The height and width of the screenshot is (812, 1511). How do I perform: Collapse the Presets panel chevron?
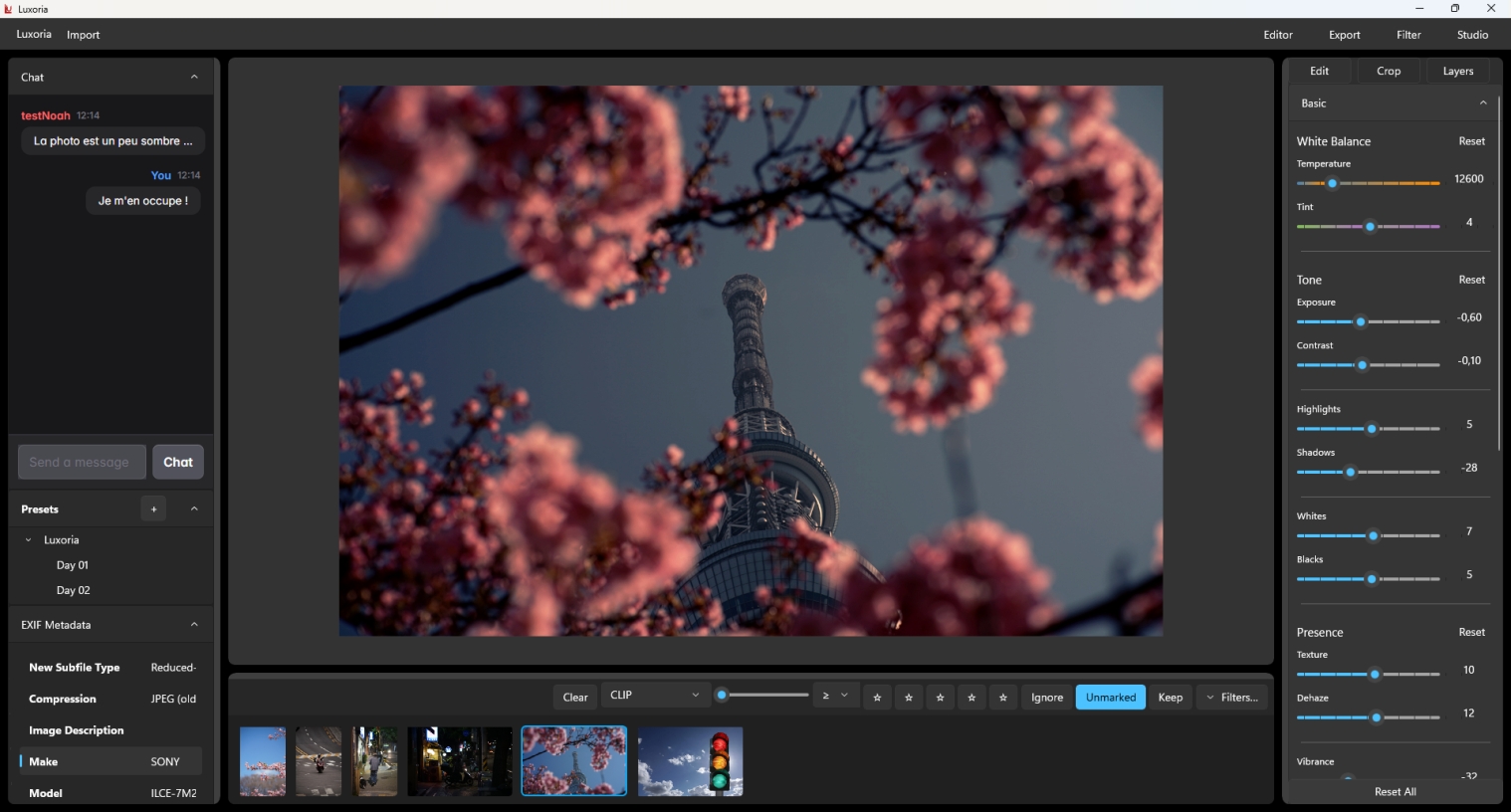click(194, 509)
